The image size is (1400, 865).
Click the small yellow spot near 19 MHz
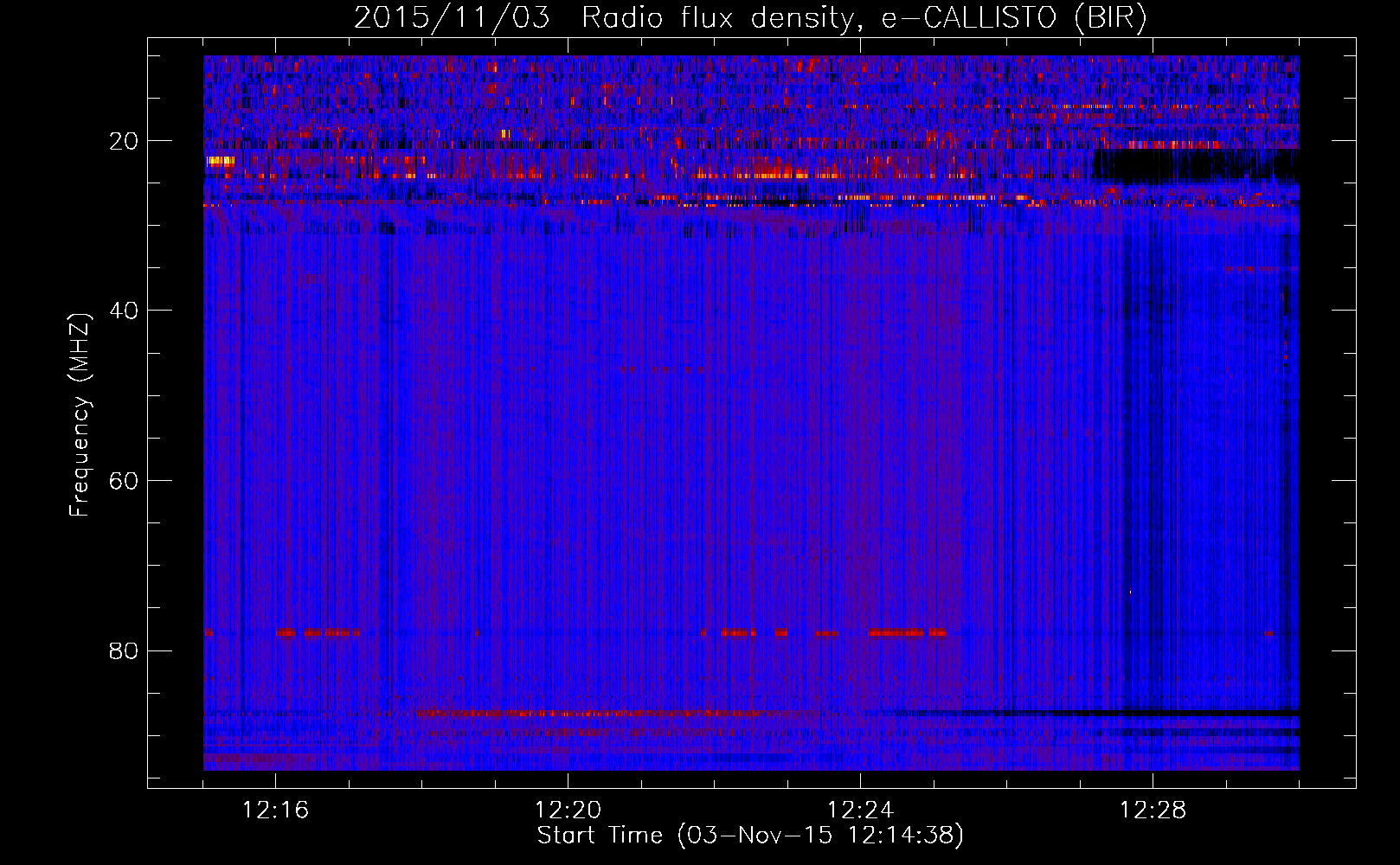pos(505,134)
